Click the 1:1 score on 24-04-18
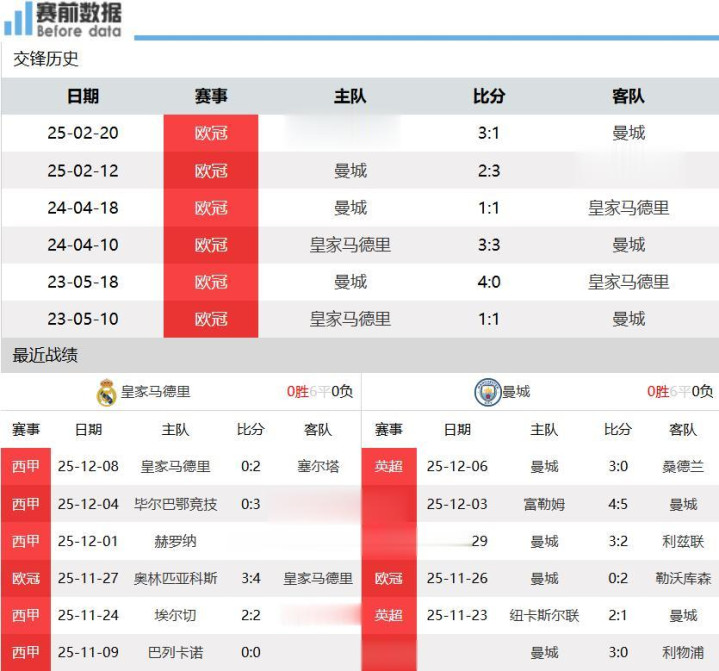This screenshot has width=719, height=671. coord(489,208)
